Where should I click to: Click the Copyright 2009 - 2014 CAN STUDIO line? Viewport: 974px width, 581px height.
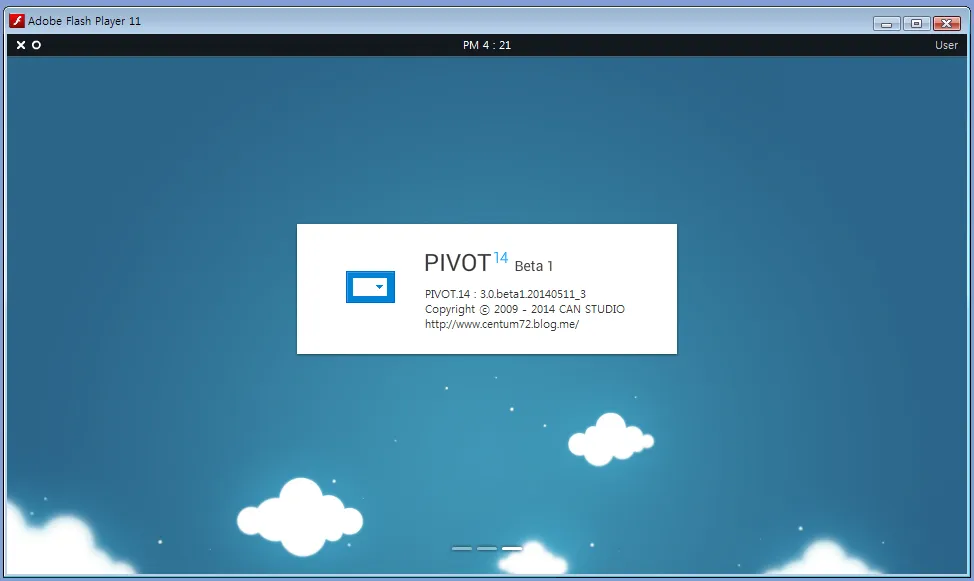[x=525, y=309]
